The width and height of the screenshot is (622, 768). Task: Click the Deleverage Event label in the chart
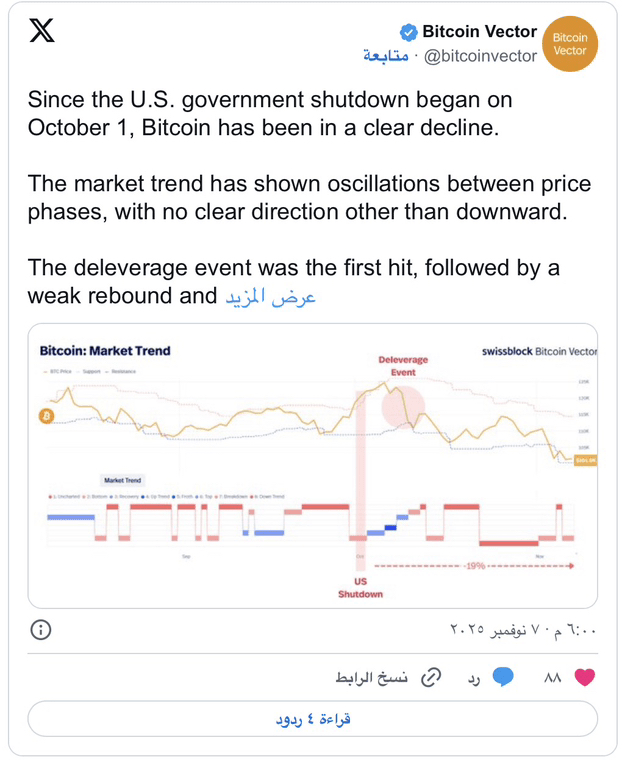(x=403, y=365)
